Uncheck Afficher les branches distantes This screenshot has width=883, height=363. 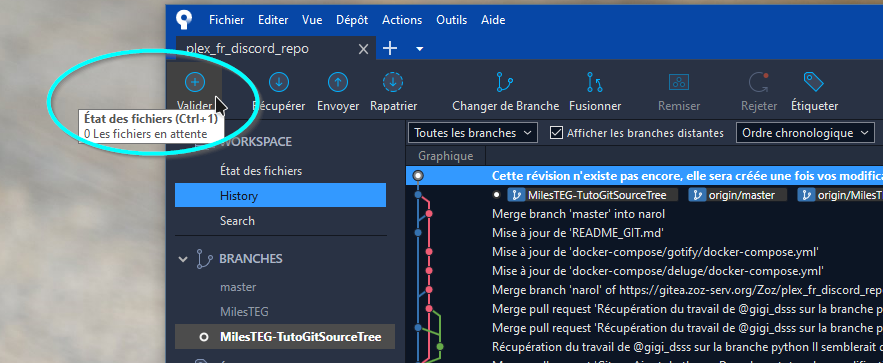[x=556, y=133]
